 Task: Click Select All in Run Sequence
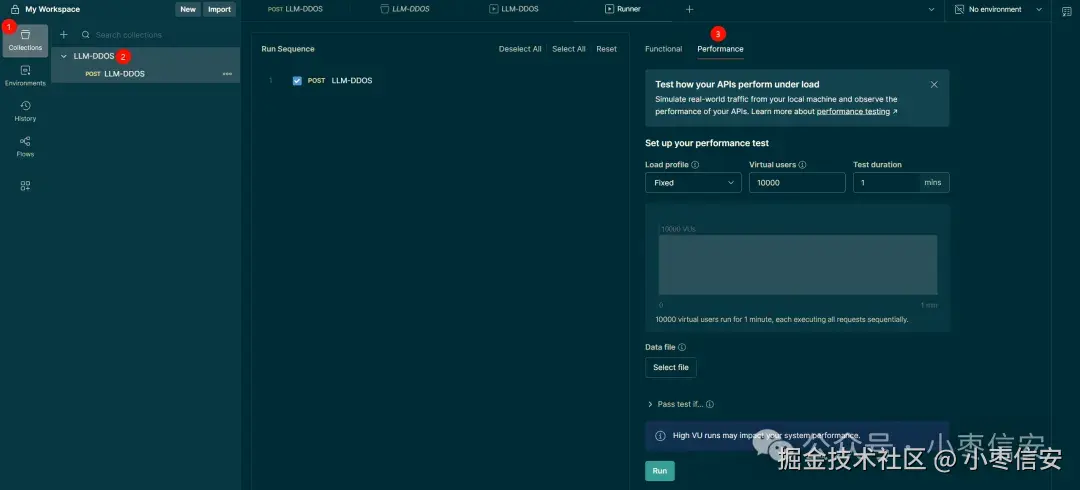coord(569,49)
